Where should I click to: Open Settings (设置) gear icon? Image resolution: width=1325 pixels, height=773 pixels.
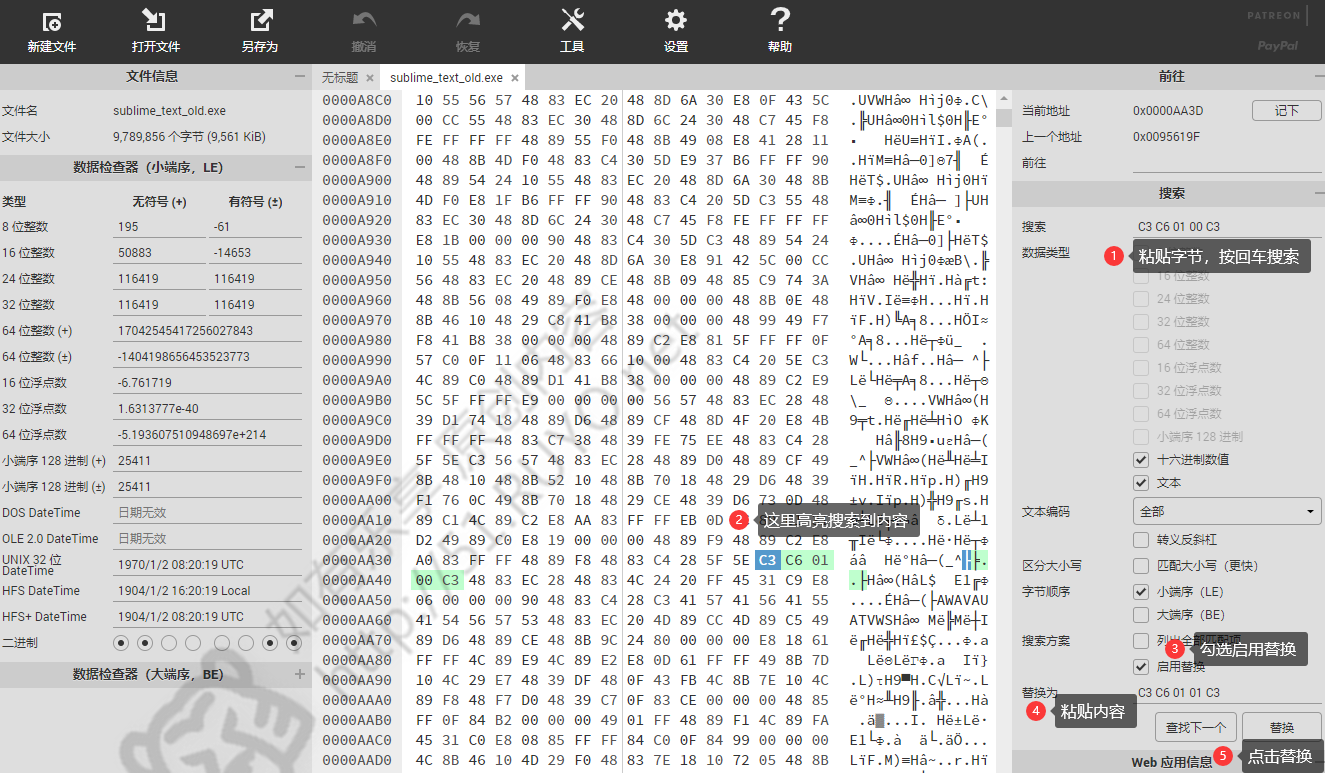676,22
